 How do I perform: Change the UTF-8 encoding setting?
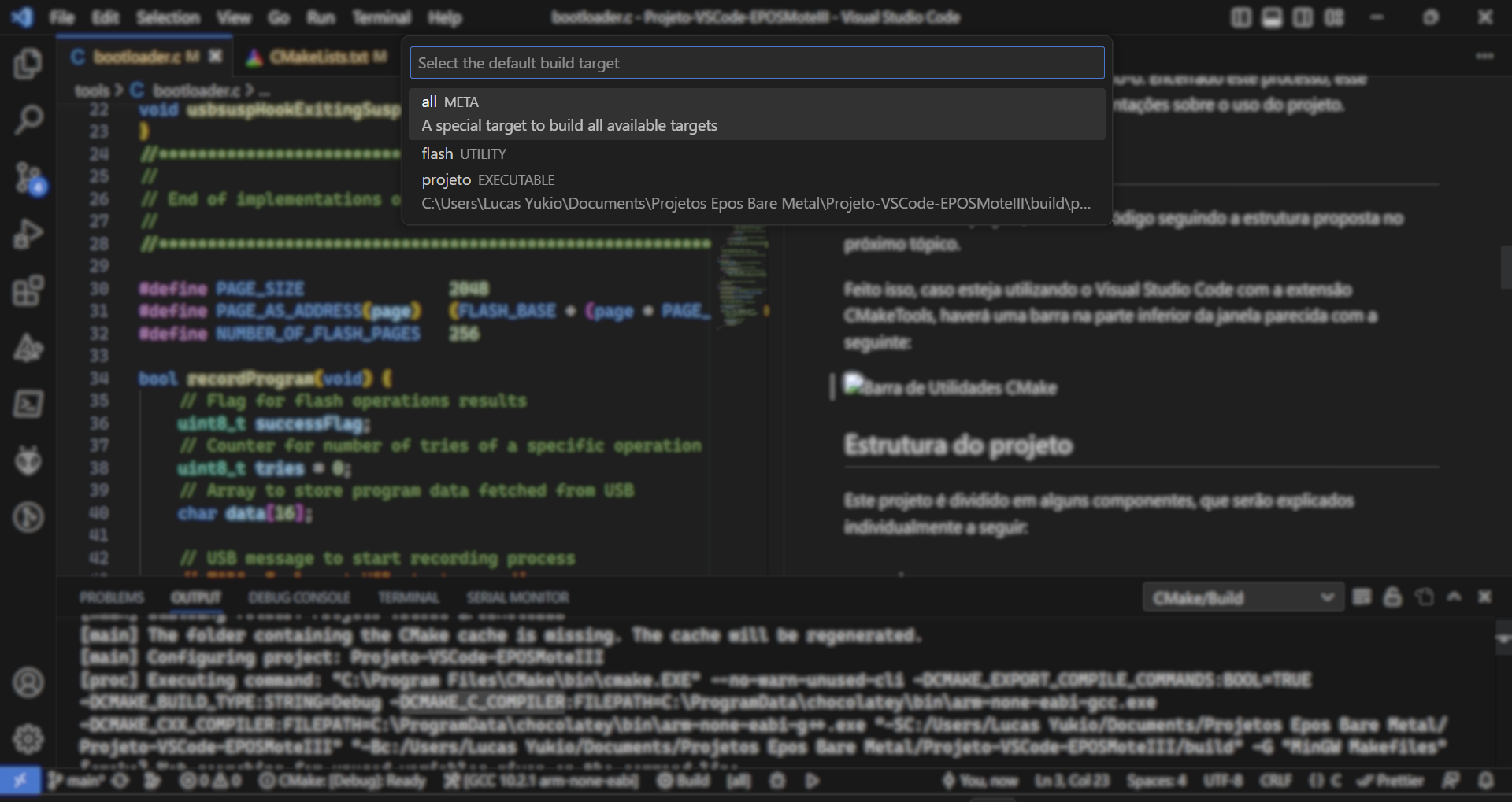[x=1223, y=781]
